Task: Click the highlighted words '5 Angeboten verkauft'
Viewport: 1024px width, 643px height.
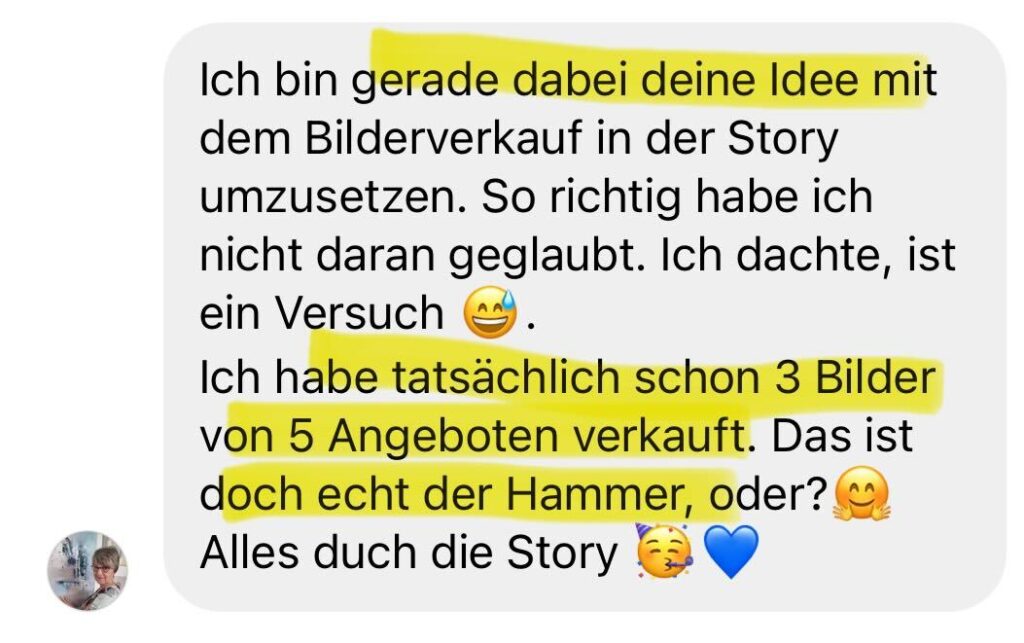Action: tap(516, 436)
